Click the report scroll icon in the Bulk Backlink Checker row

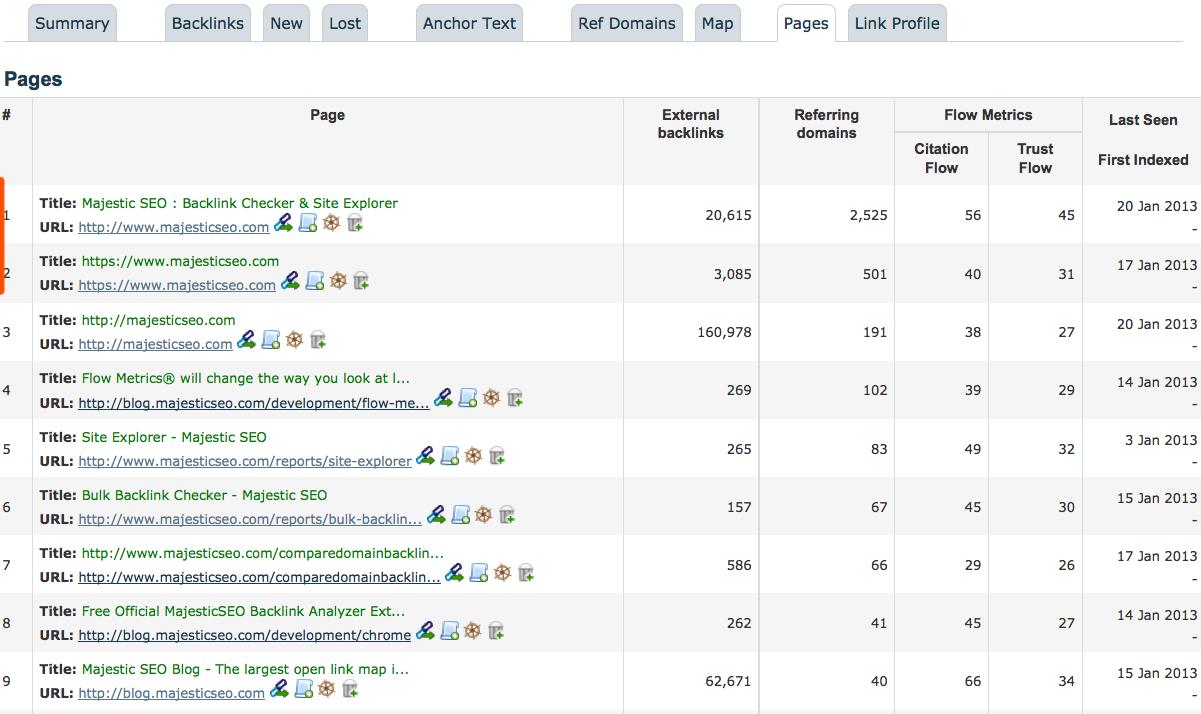pos(461,513)
